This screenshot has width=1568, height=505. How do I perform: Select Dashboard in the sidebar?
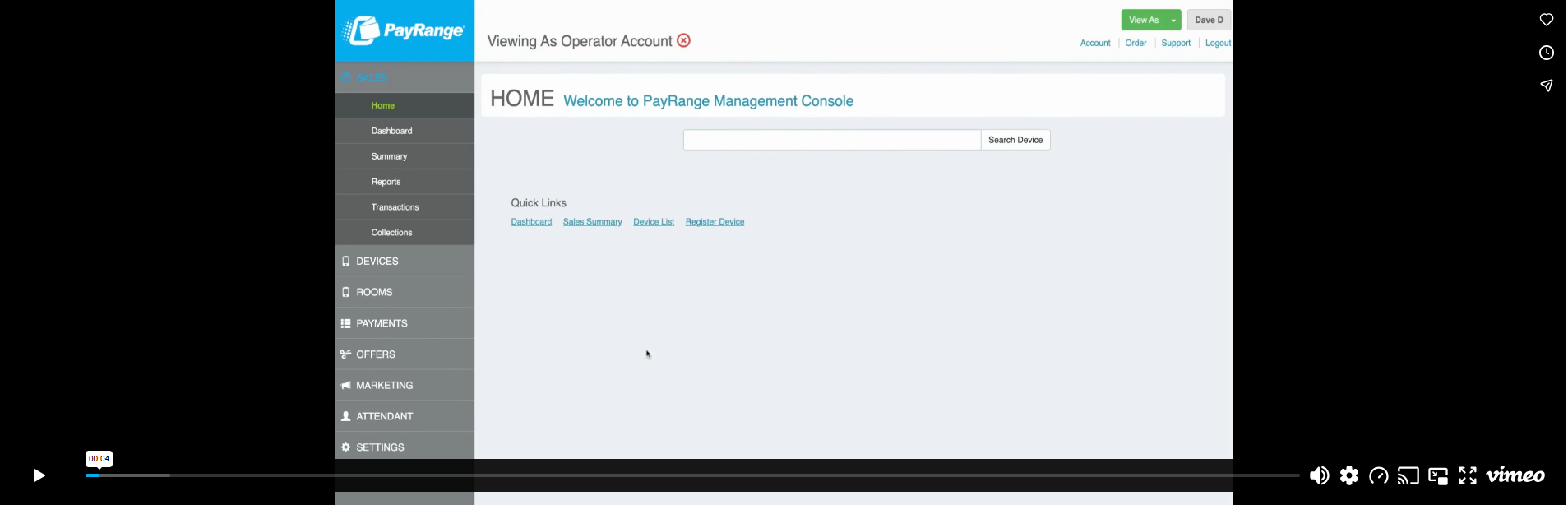click(x=405, y=131)
